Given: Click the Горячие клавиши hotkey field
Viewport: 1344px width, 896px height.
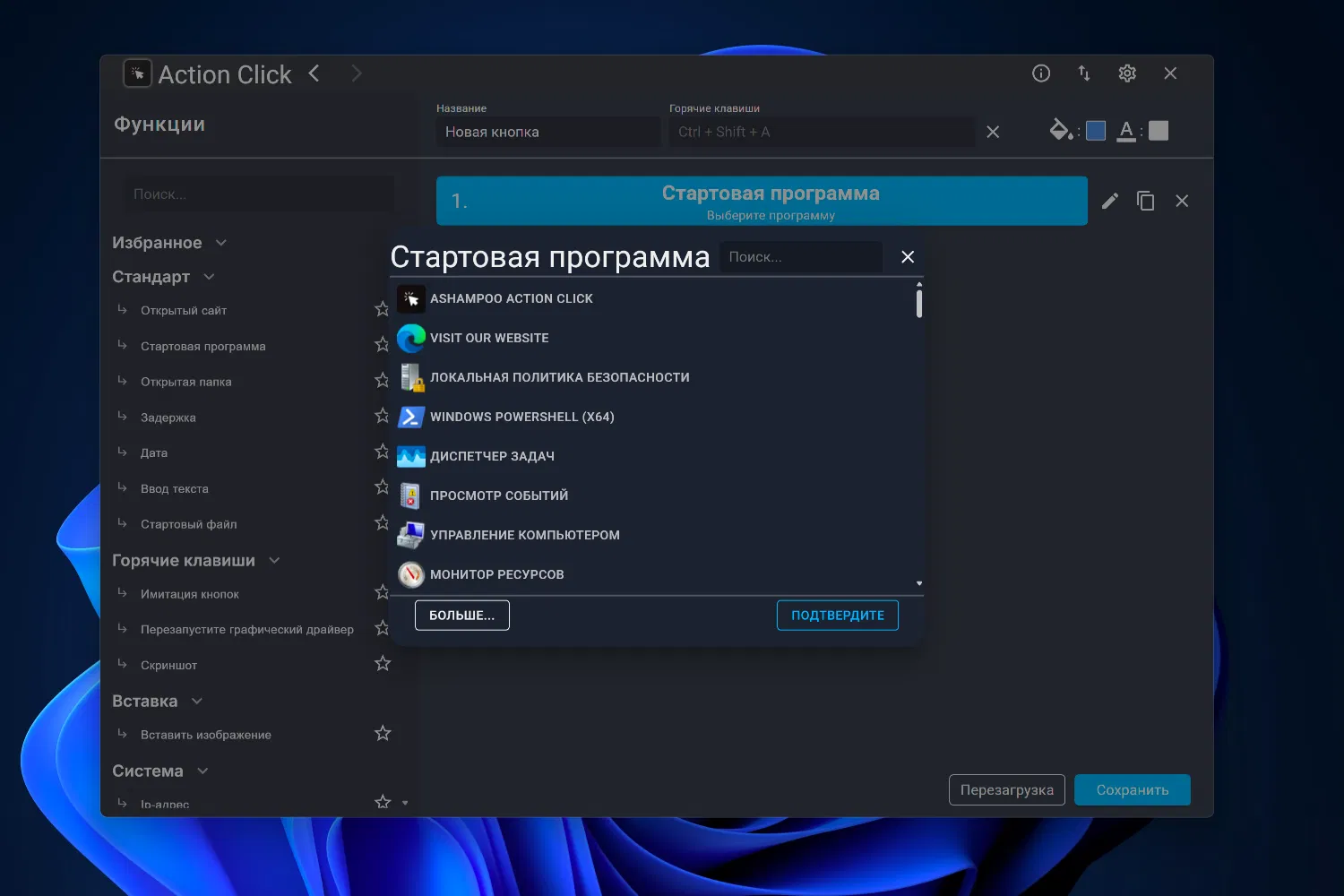Looking at the screenshot, I should click(822, 132).
